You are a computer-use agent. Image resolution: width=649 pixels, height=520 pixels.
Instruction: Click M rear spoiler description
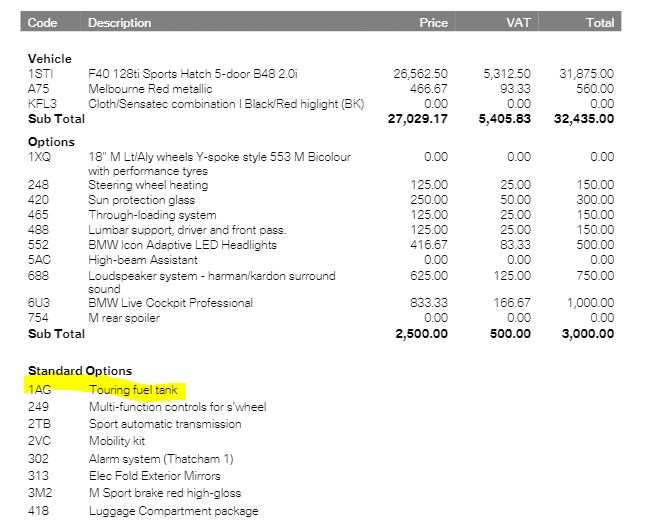(124, 318)
